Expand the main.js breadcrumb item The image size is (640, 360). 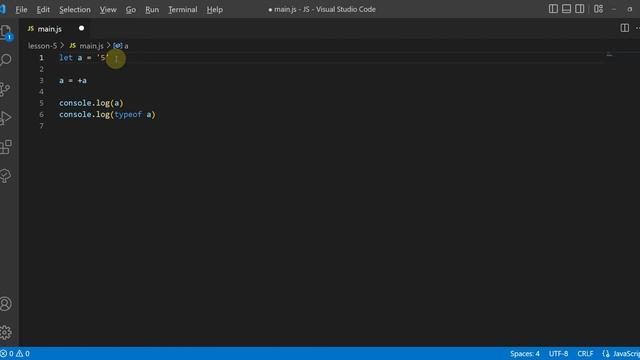[x=91, y=46]
